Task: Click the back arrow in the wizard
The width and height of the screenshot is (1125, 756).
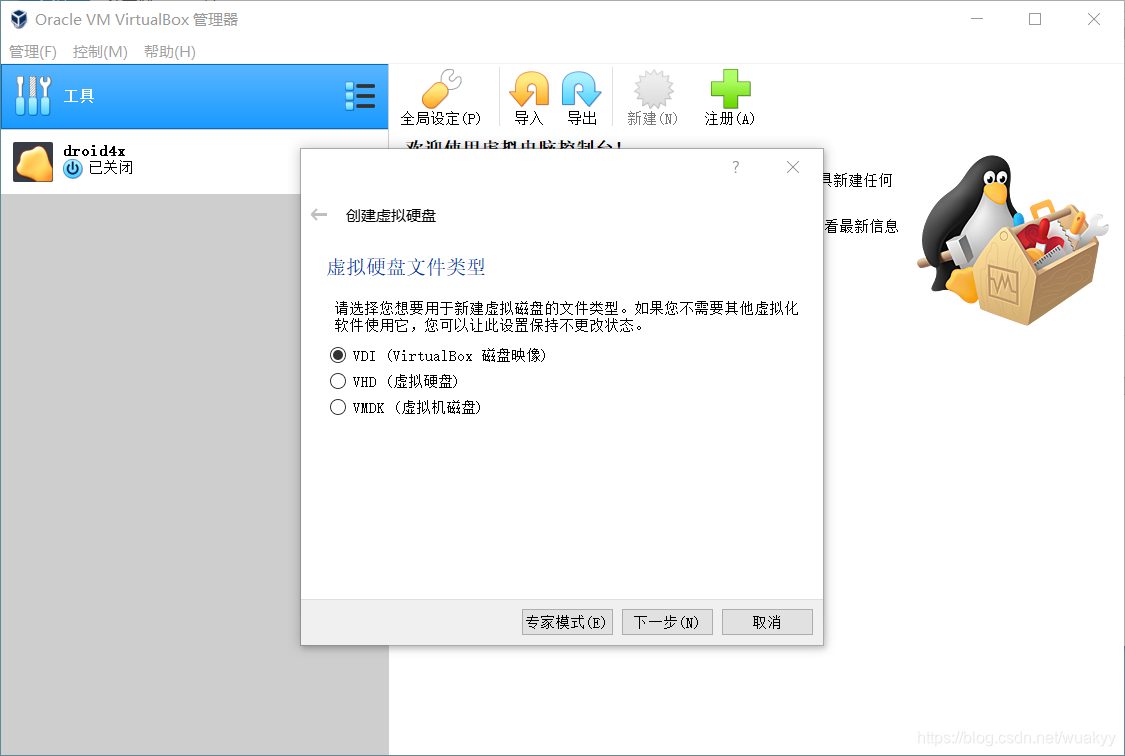Action: (319, 214)
